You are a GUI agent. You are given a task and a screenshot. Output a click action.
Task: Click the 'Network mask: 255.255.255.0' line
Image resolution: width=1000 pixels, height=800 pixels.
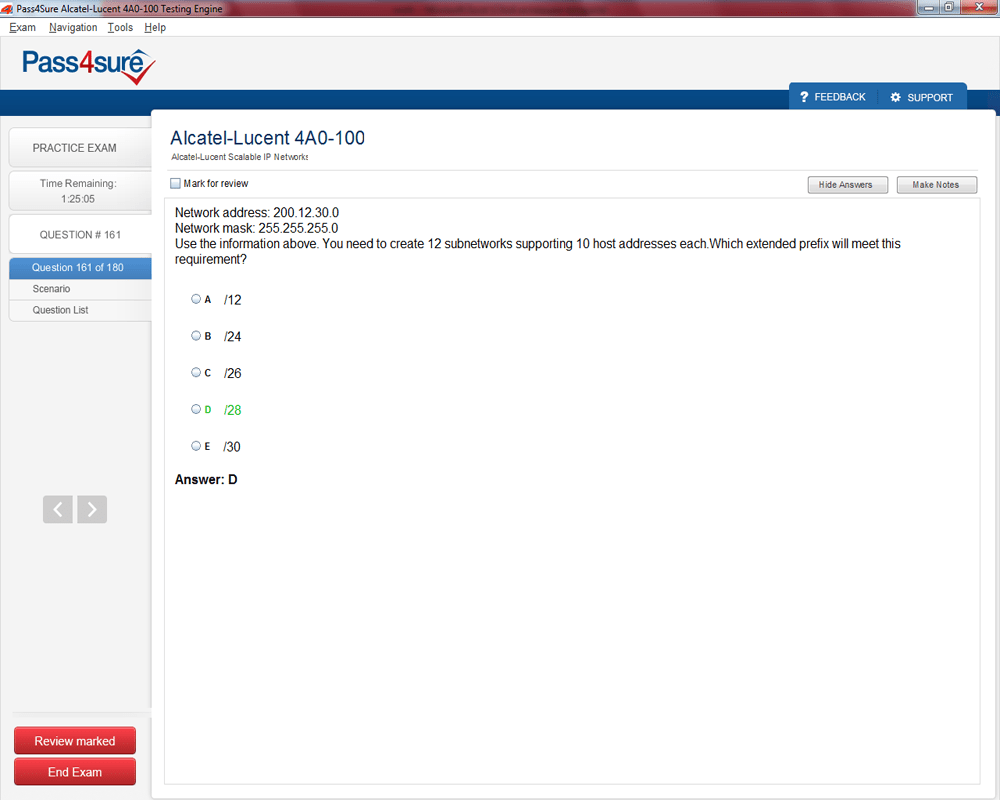pos(256,228)
